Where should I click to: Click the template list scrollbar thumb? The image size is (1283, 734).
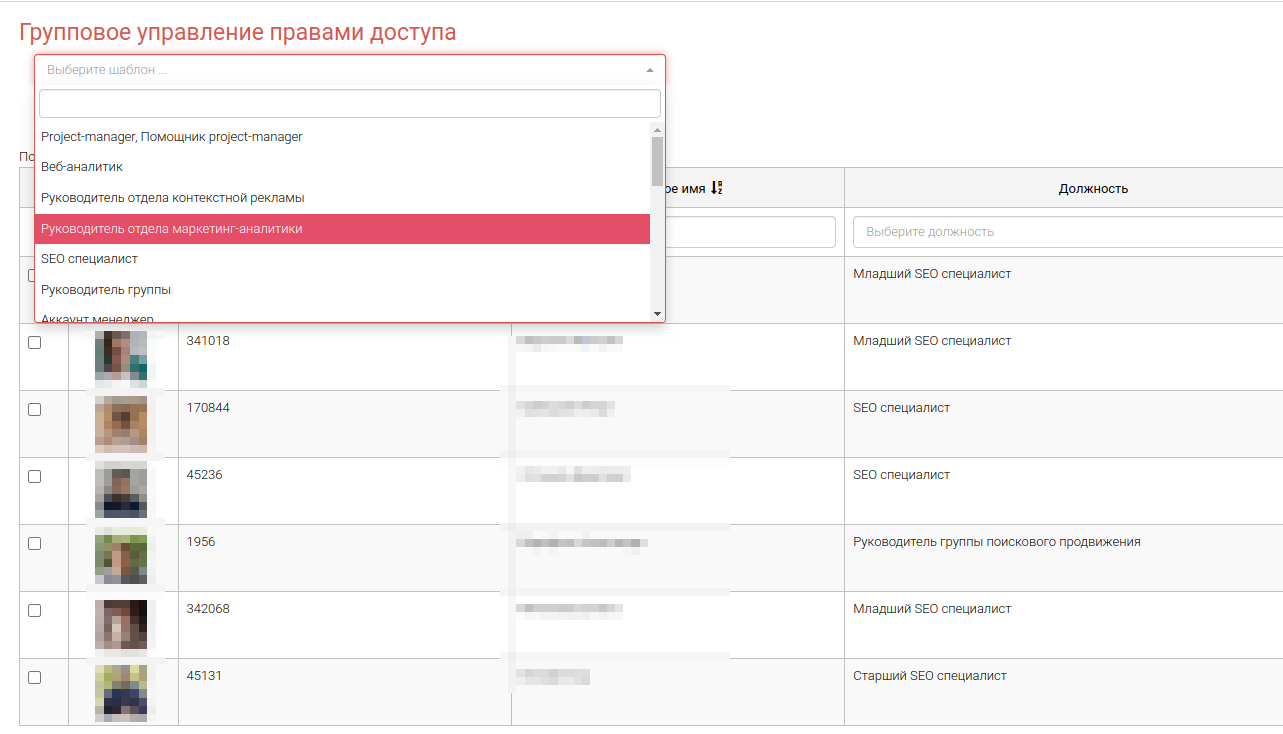657,160
